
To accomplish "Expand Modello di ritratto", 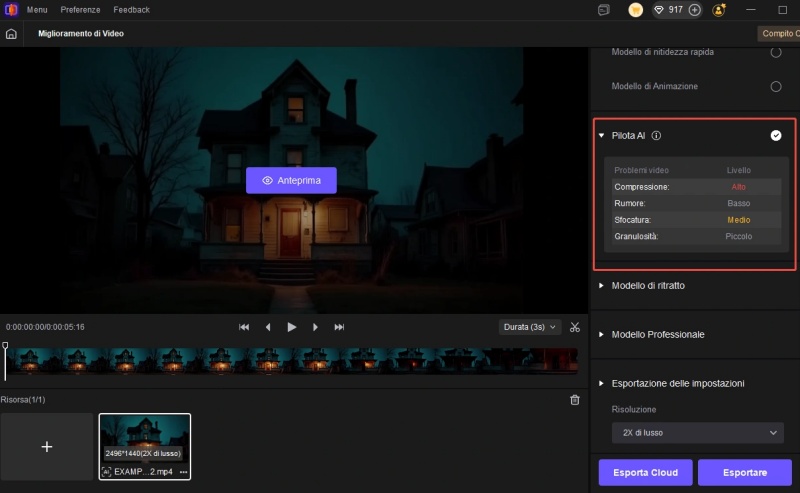I will 602,285.
